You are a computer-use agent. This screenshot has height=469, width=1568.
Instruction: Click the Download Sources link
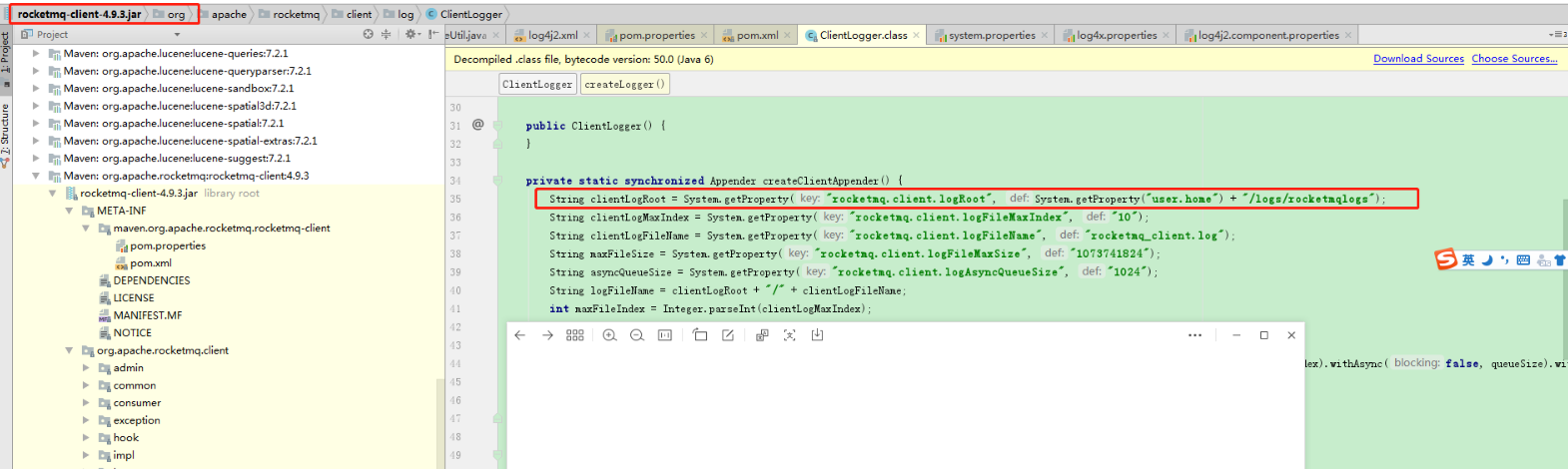(x=1418, y=59)
